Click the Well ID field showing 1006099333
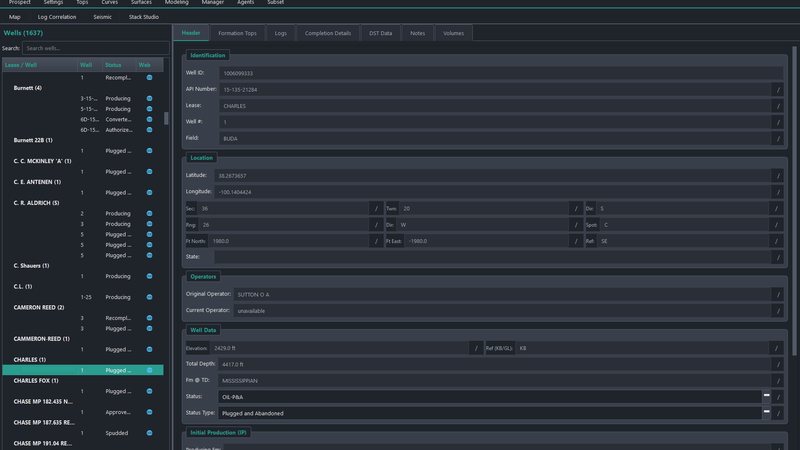Viewport: 800px width, 450px height. tap(501, 73)
